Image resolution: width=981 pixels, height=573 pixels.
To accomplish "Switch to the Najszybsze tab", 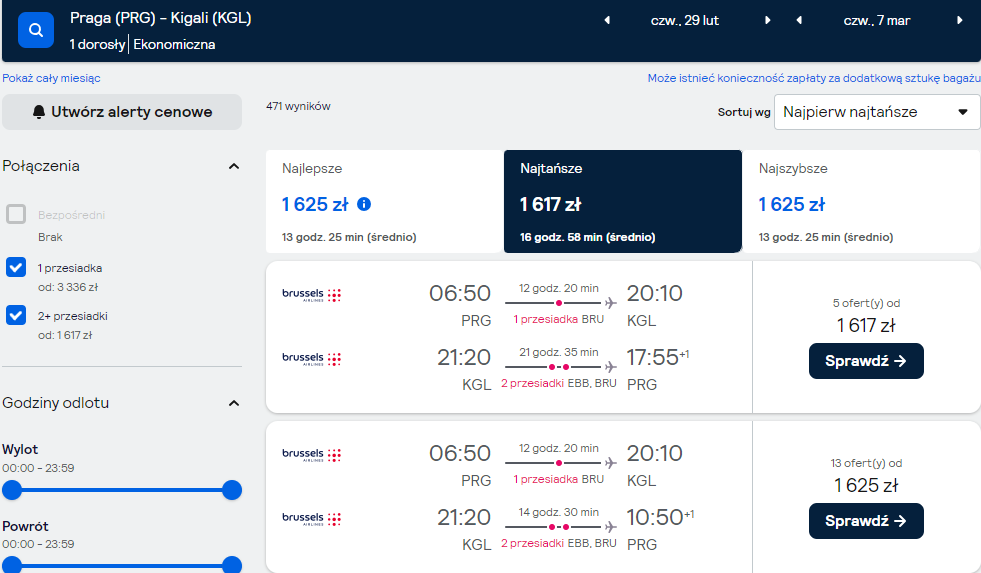I will coord(861,201).
